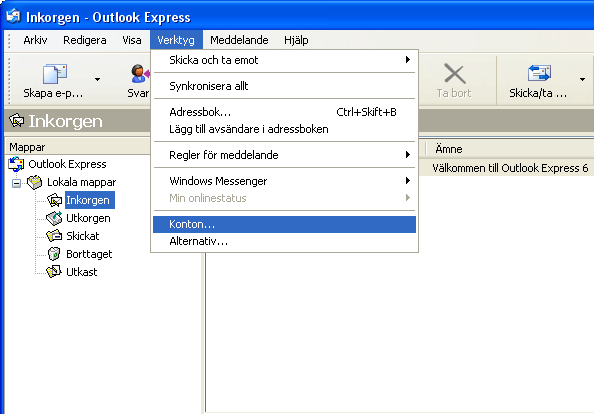Image resolution: width=594 pixels, height=414 pixels.
Task: Open the Skicka/ta emot dropdown arrow
Action: click(582, 79)
